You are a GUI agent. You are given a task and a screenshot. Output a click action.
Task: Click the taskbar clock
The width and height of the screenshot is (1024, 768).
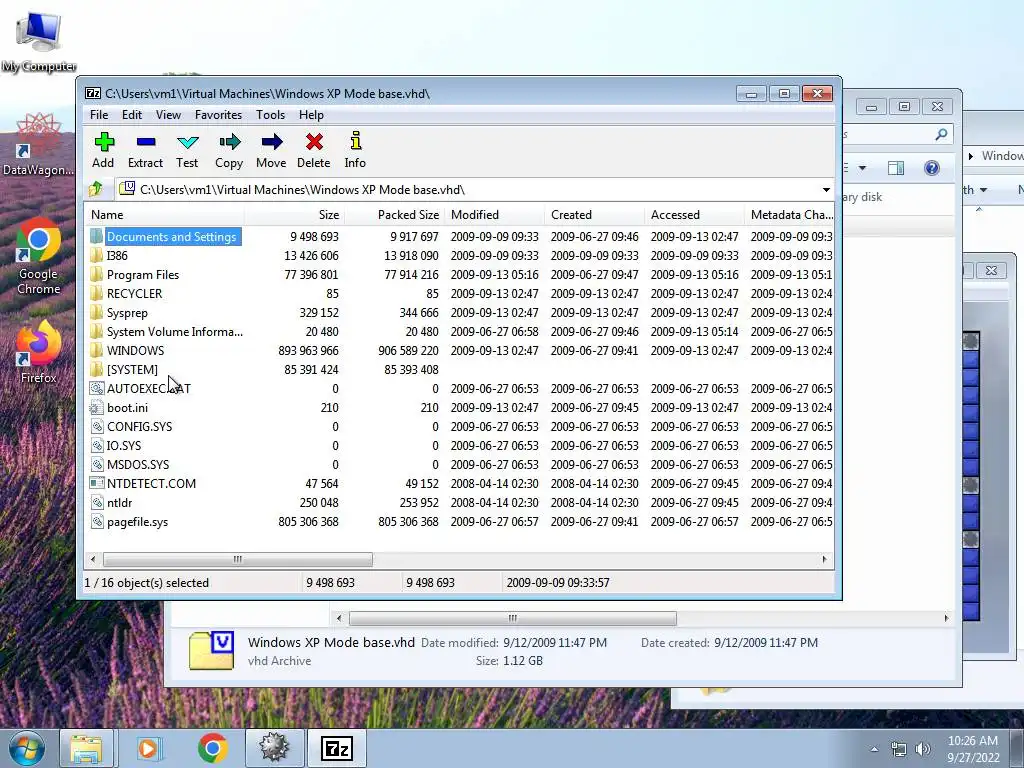pyautogui.click(x=973, y=749)
